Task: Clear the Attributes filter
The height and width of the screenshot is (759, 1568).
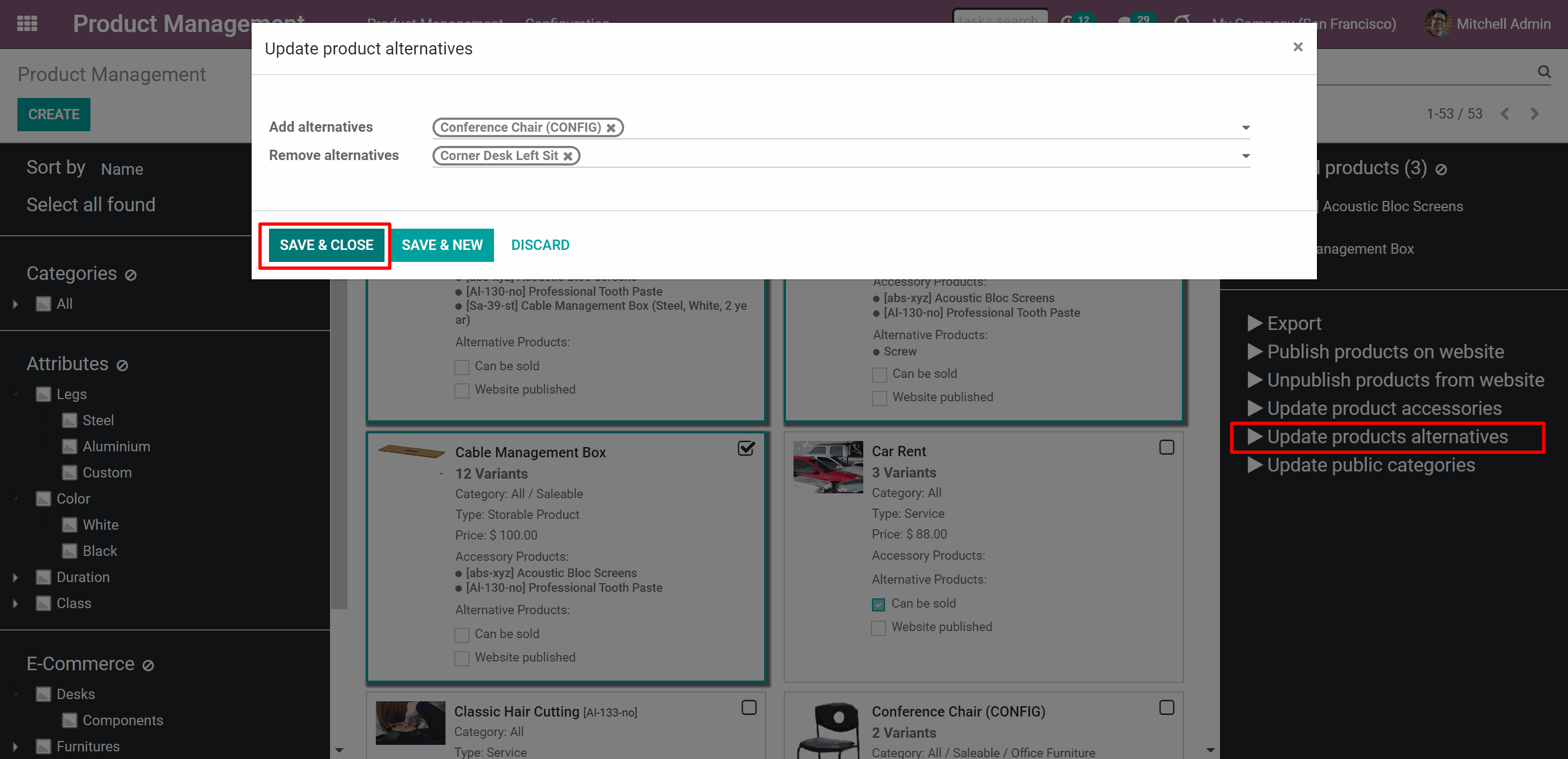Action: (x=122, y=365)
